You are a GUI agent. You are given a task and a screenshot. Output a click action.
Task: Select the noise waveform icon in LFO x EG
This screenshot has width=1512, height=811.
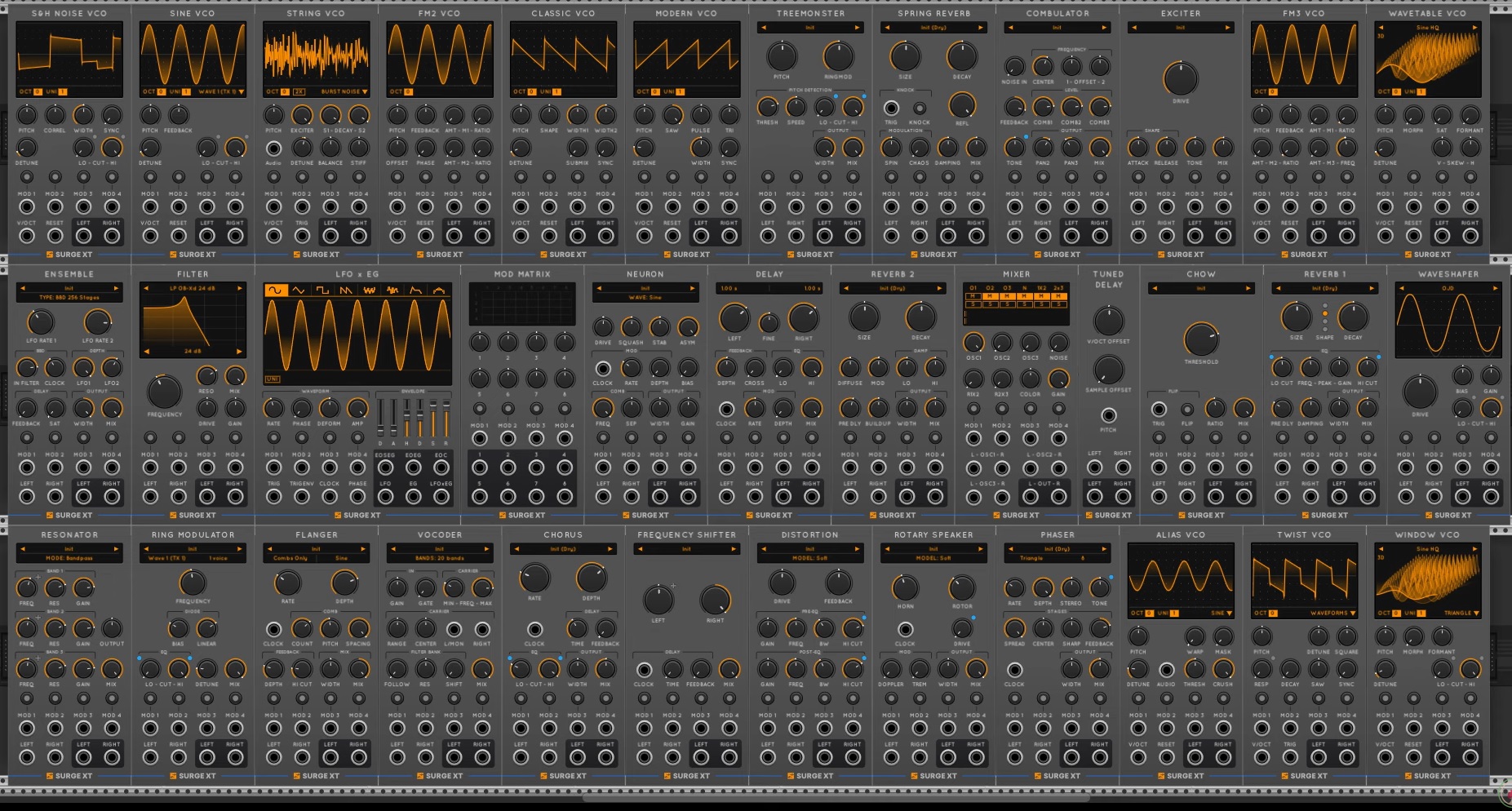click(x=370, y=290)
